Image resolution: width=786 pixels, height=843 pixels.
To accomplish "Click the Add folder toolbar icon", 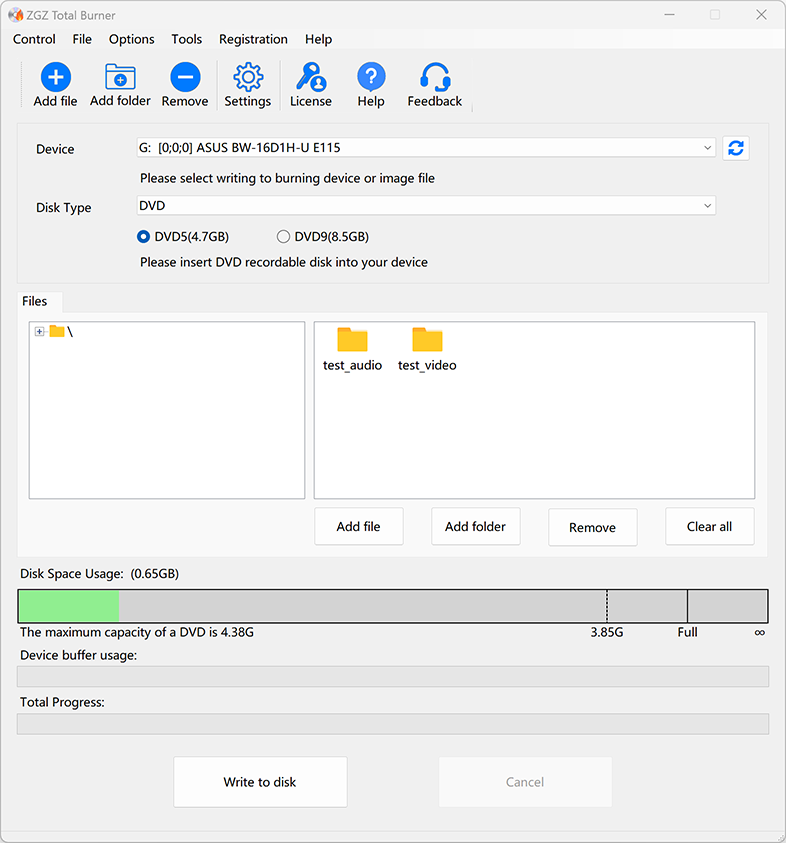I will [120, 85].
